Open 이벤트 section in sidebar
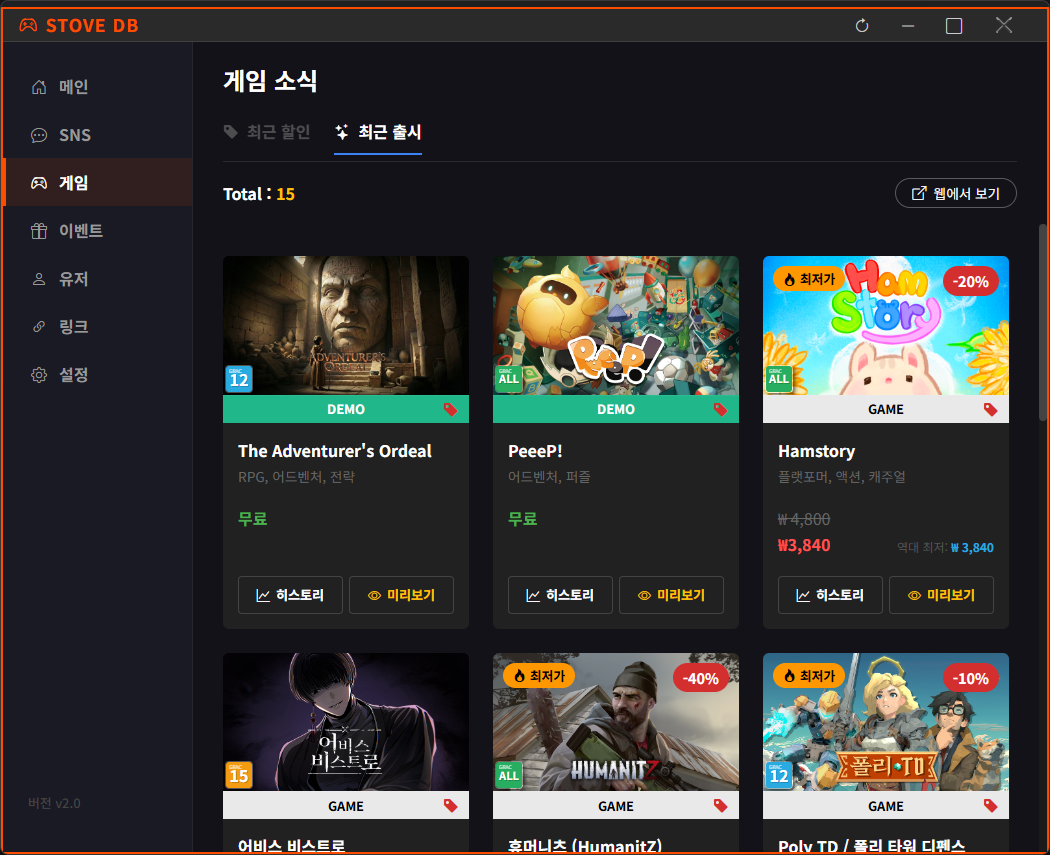 click(80, 231)
